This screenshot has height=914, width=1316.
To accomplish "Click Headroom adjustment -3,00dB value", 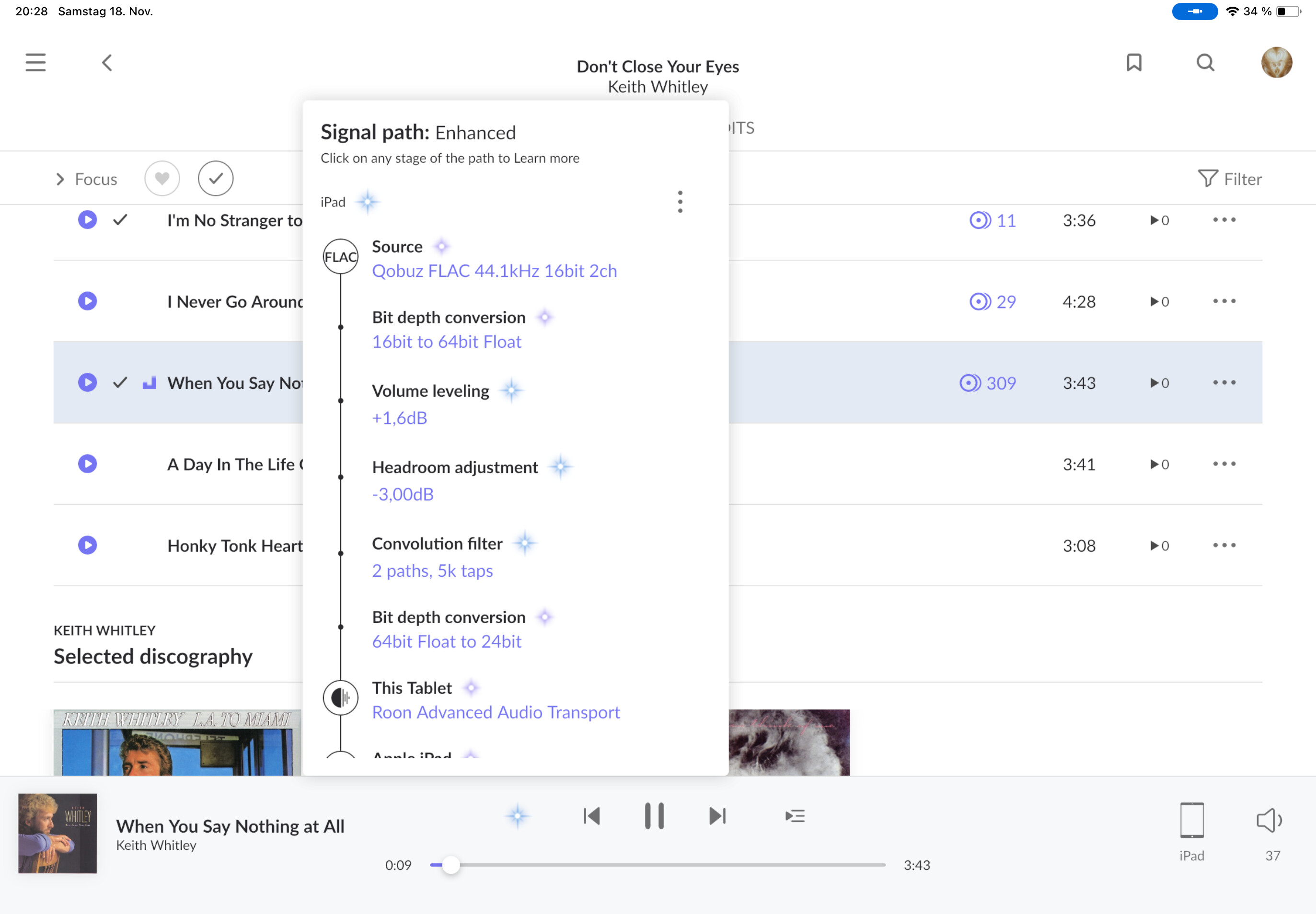I will (403, 494).
